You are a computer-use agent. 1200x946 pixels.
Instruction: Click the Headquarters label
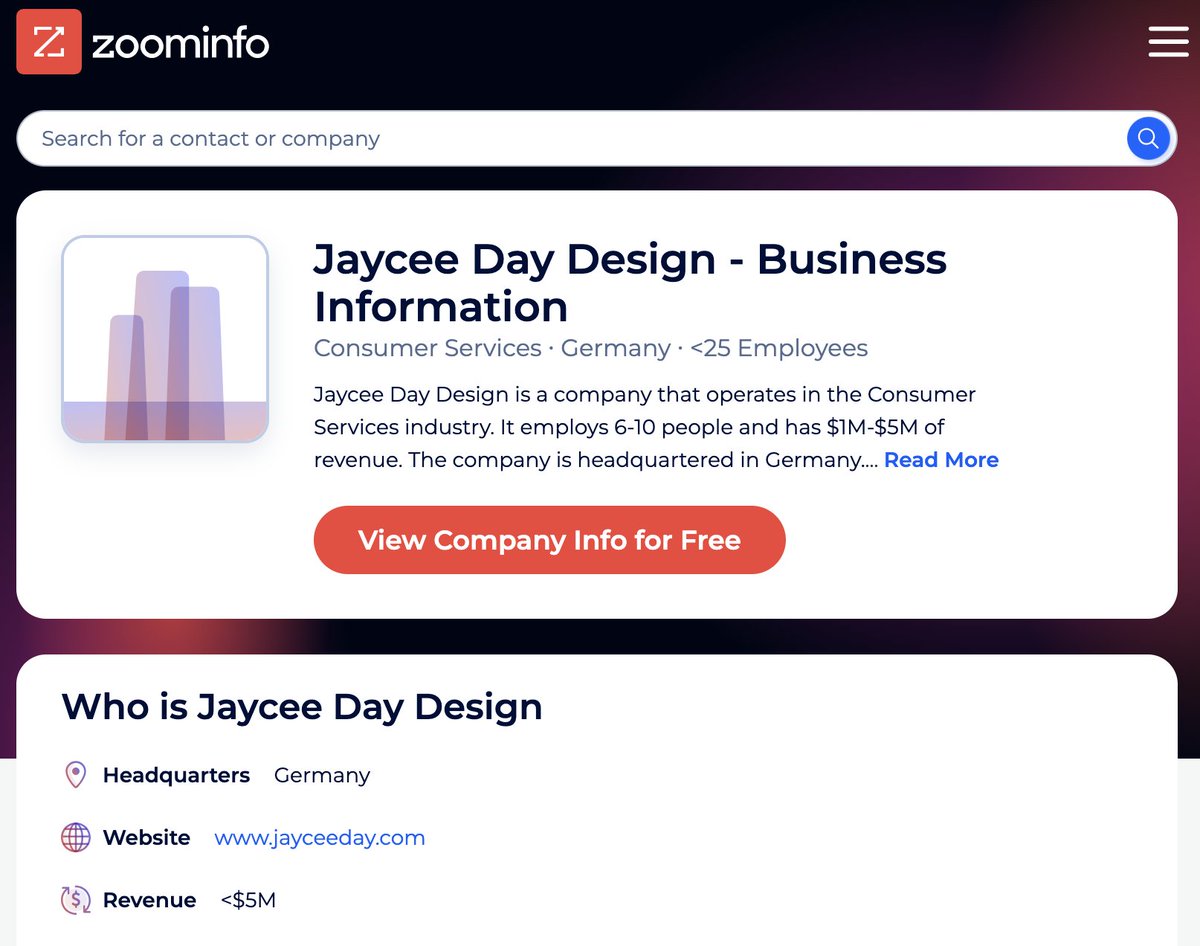click(x=176, y=775)
